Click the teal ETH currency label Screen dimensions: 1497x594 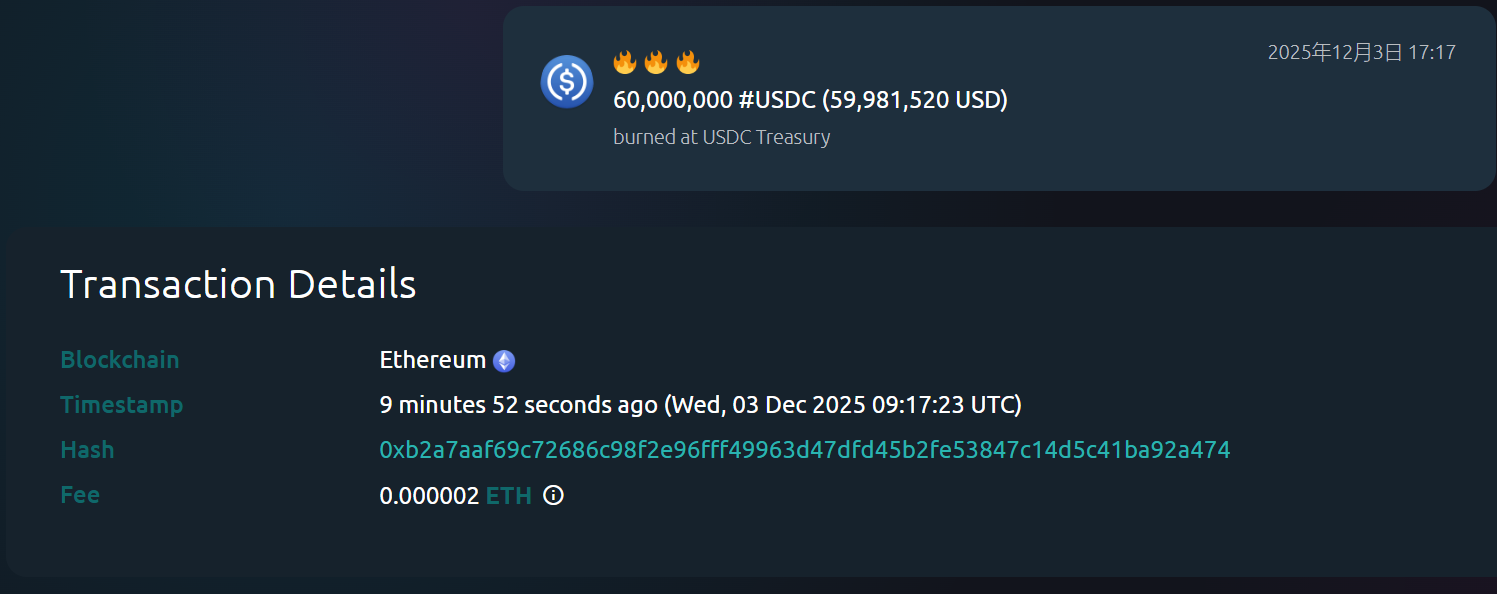tap(508, 495)
